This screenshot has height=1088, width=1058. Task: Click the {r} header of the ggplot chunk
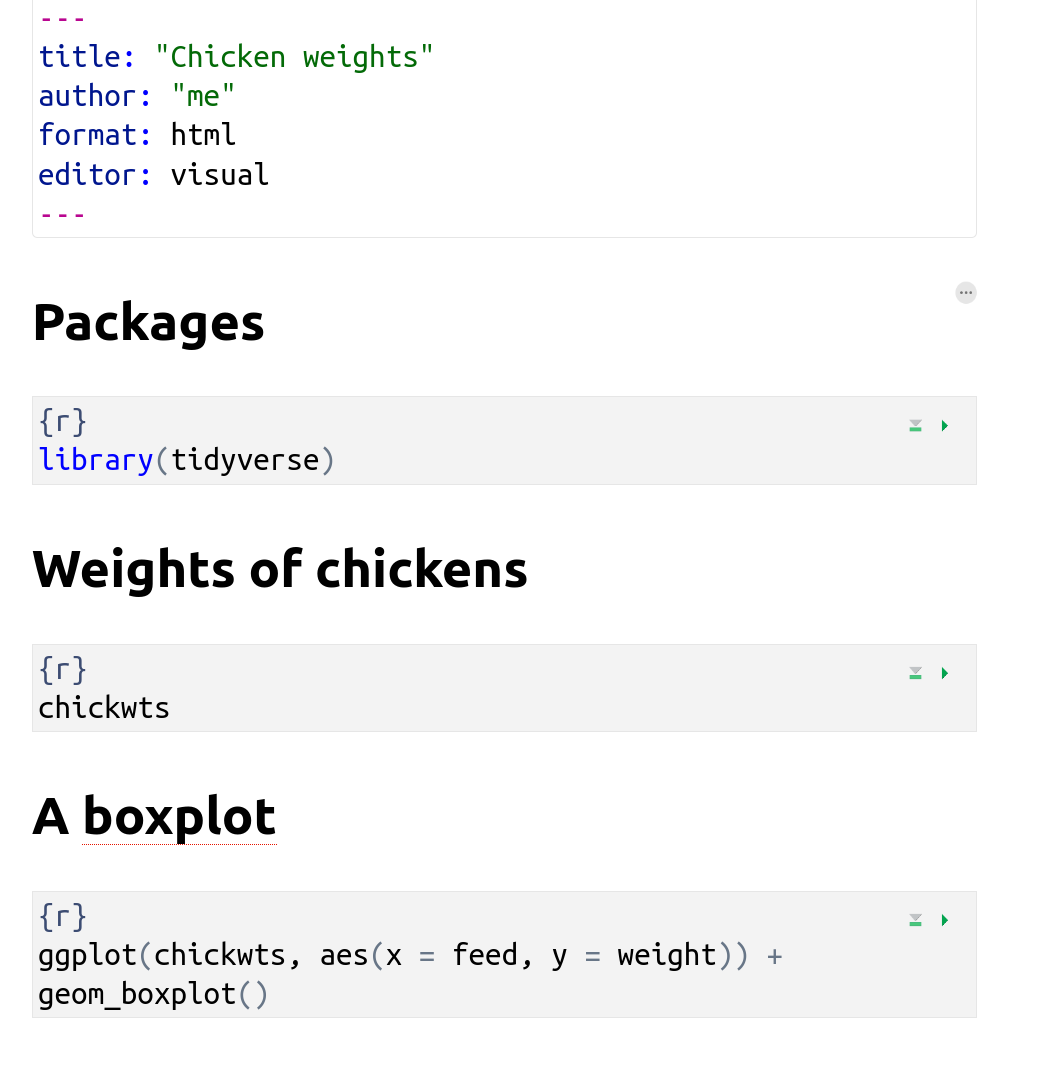pos(63,917)
